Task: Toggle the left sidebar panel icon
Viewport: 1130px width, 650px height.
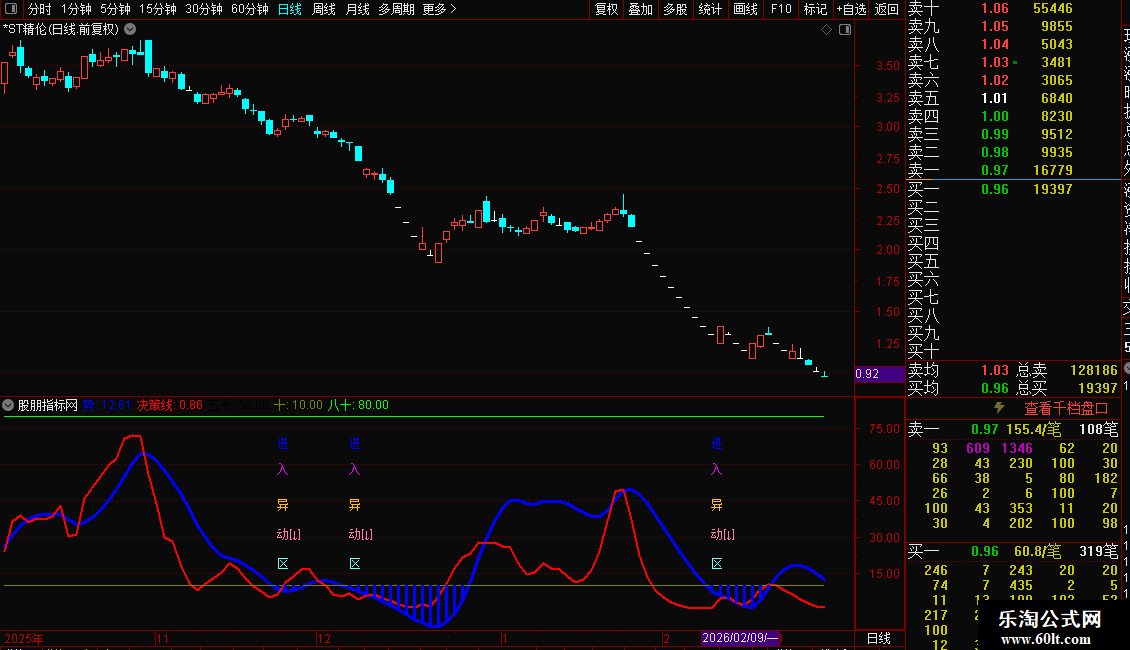Action: coord(13,9)
